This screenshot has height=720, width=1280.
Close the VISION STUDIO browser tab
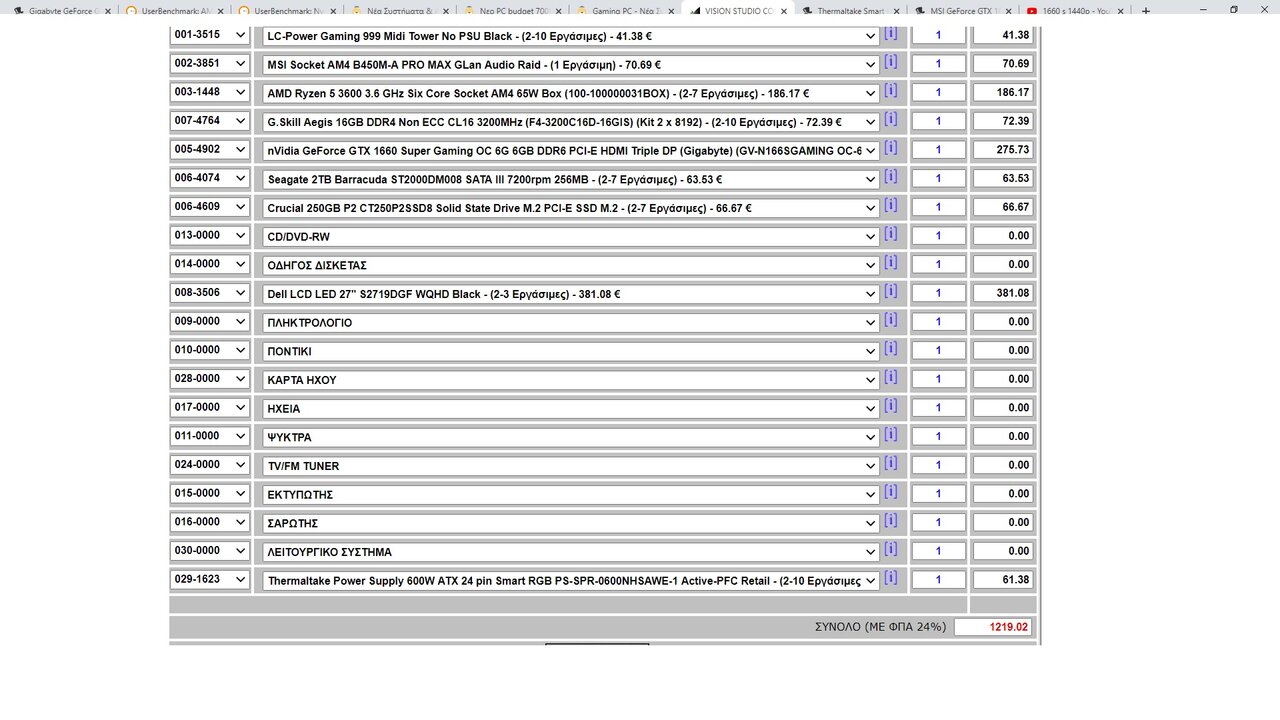(x=783, y=11)
